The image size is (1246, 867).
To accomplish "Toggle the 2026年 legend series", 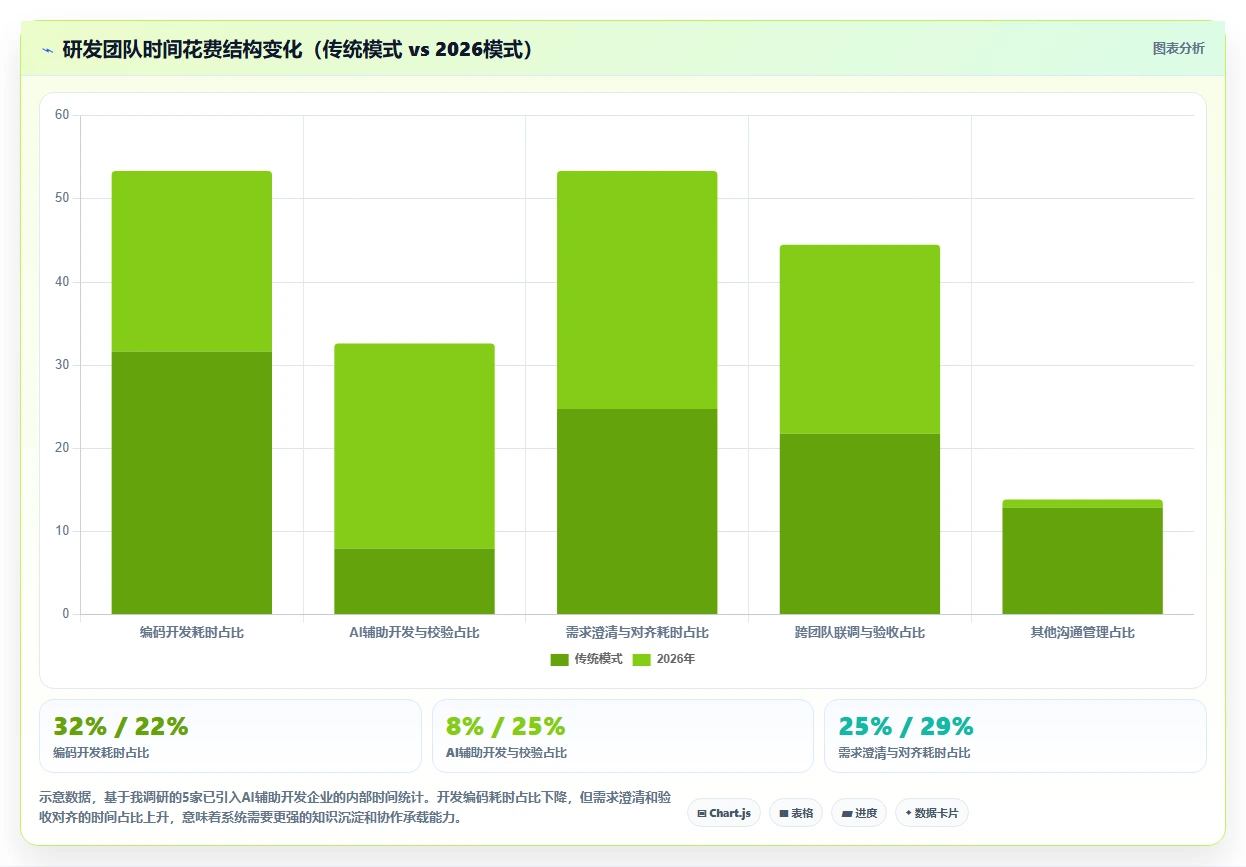I will (664, 659).
